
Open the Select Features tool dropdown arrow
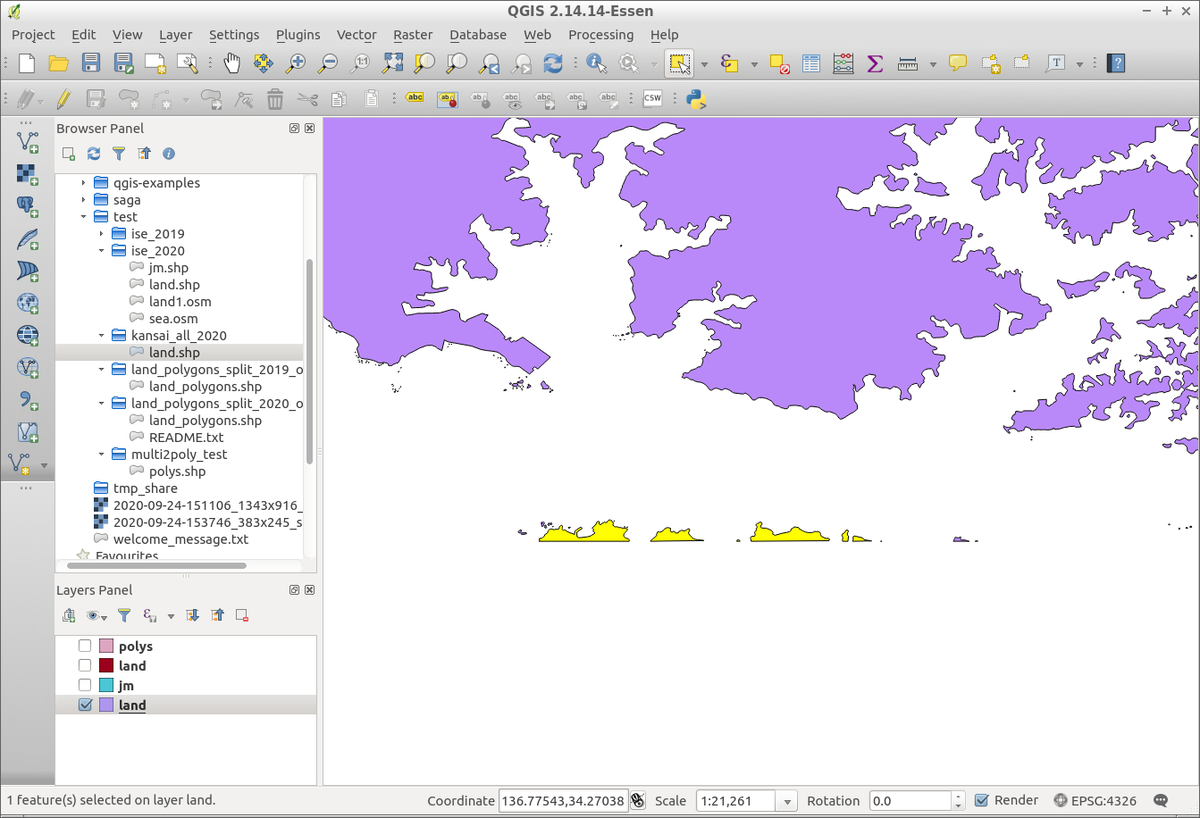(704, 64)
